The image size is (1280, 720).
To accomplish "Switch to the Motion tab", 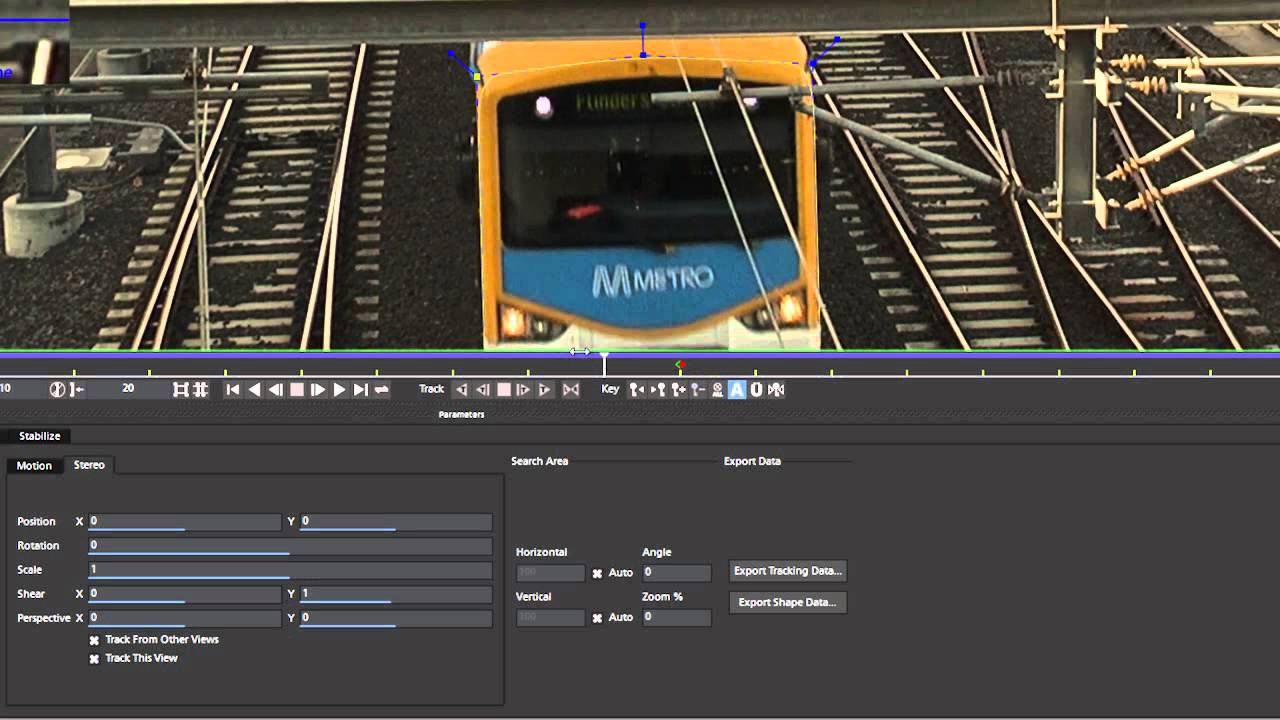I will point(34,466).
